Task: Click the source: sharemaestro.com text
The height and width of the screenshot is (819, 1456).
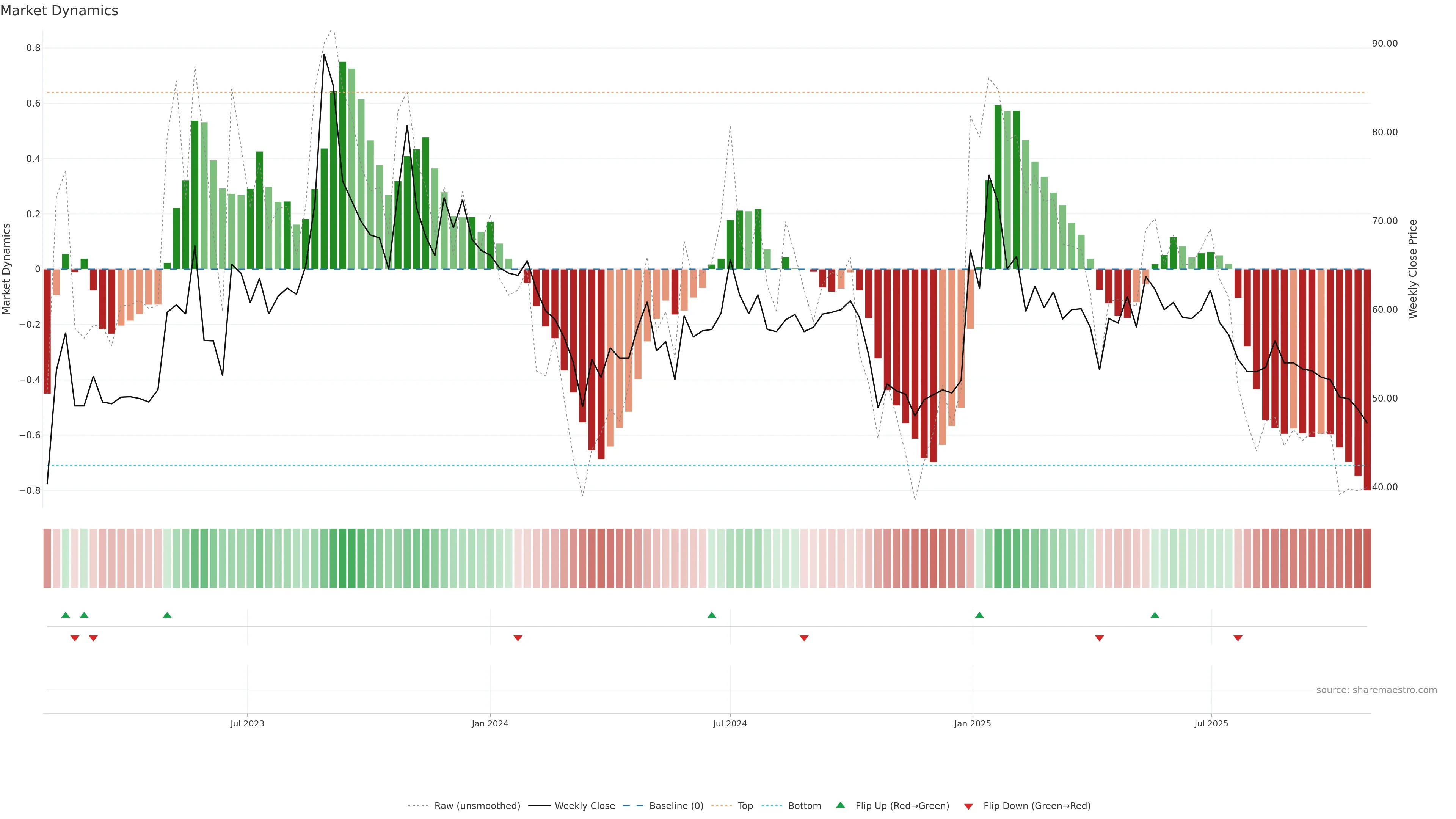Action: click(1376, 690)
